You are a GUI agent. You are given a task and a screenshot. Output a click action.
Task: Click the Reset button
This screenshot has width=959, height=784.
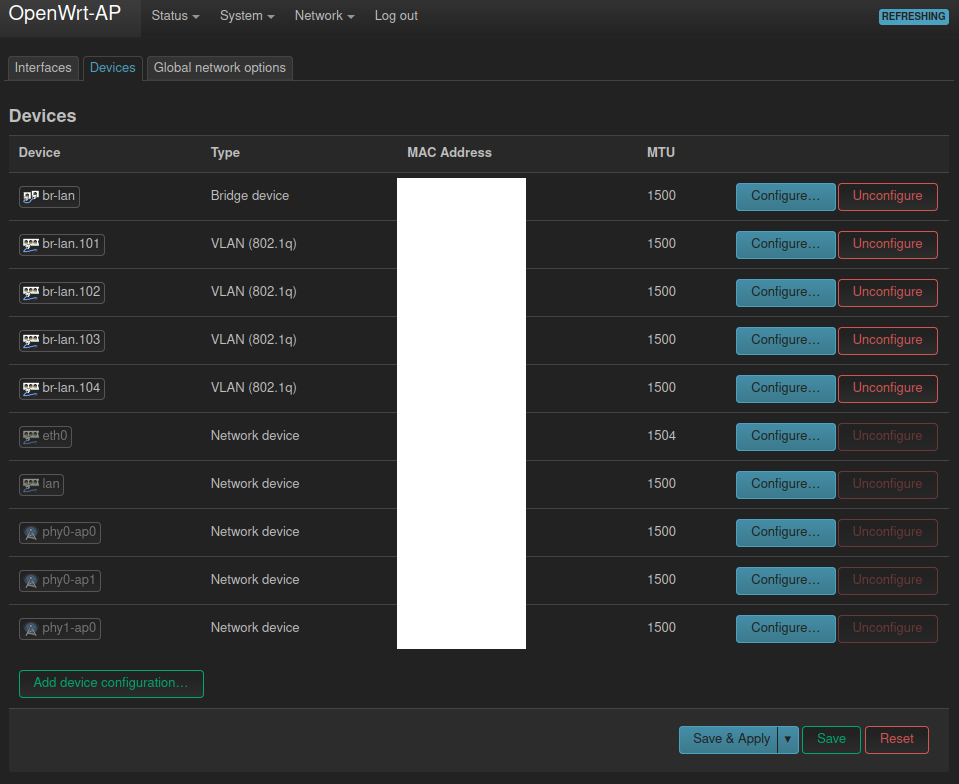click(897, 739)
